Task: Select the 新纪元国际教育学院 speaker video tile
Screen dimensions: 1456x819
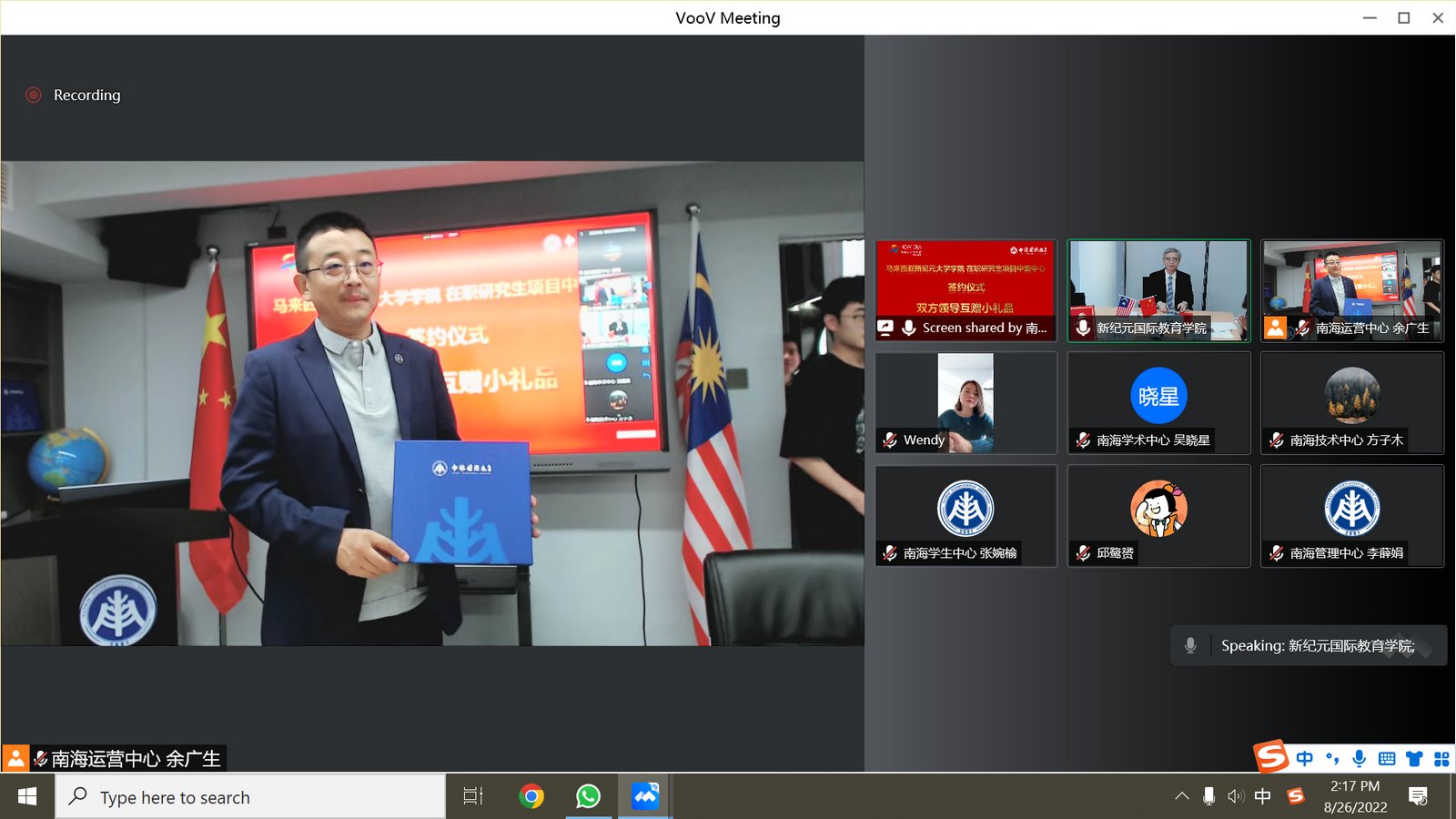Action: pos(1158,290)
